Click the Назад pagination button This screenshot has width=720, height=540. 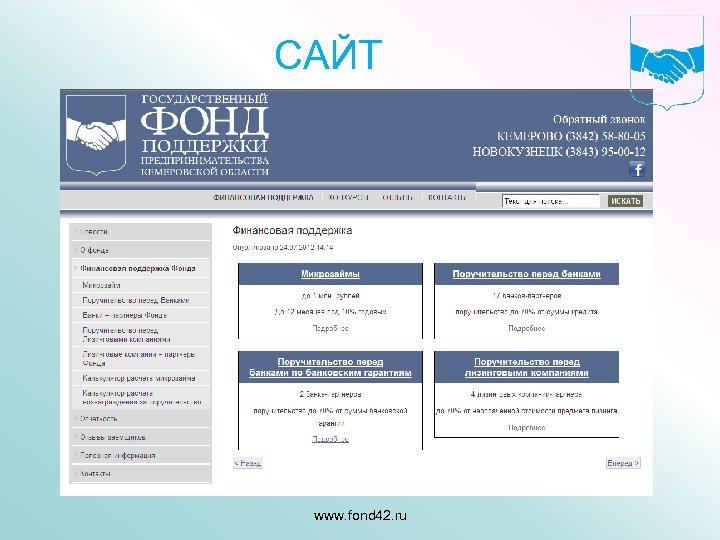pyautogui.click(x=248, y=463)
